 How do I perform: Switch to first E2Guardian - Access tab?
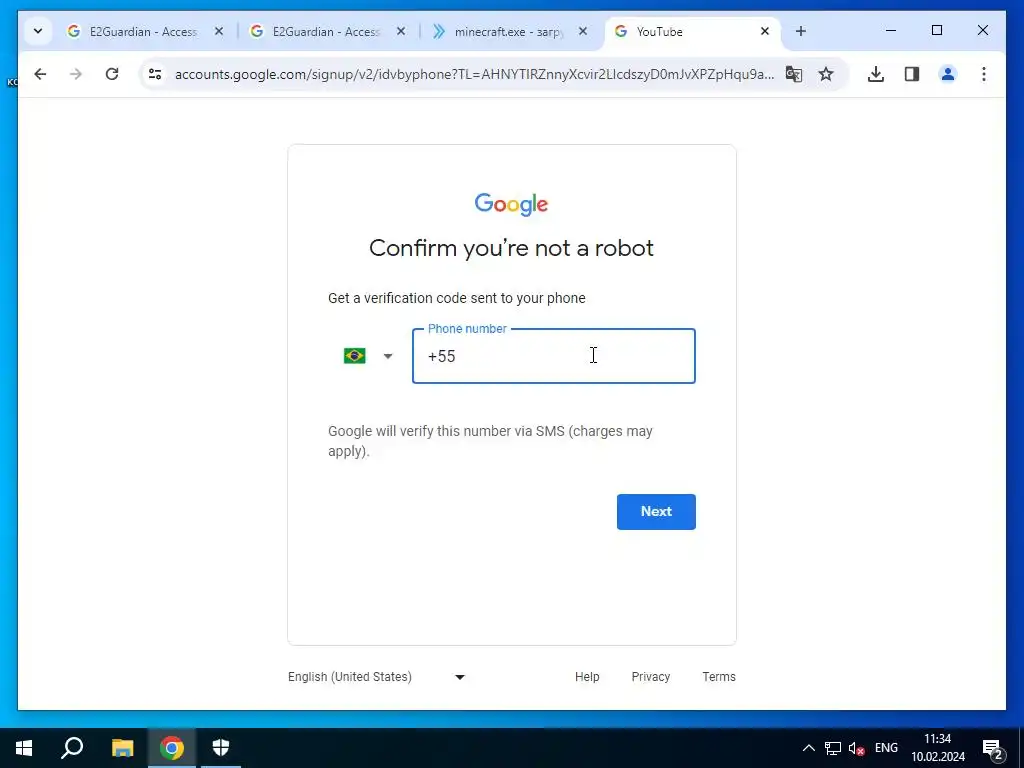[x=144, y=31]
